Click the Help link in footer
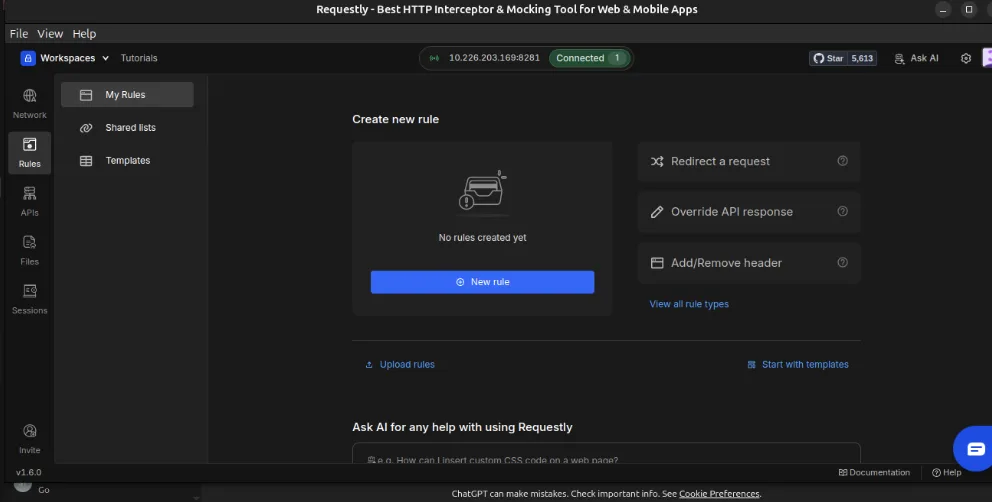 (946, 472)
